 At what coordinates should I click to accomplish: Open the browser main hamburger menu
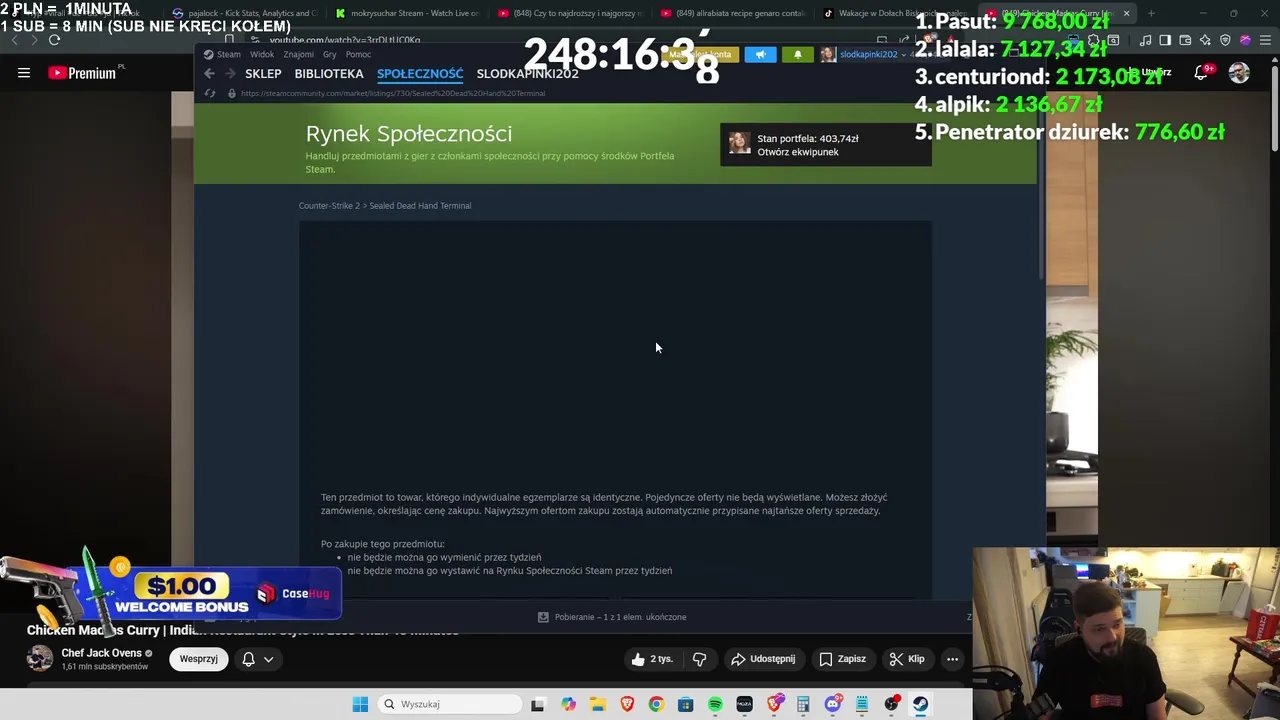(x=1264, y=40)
